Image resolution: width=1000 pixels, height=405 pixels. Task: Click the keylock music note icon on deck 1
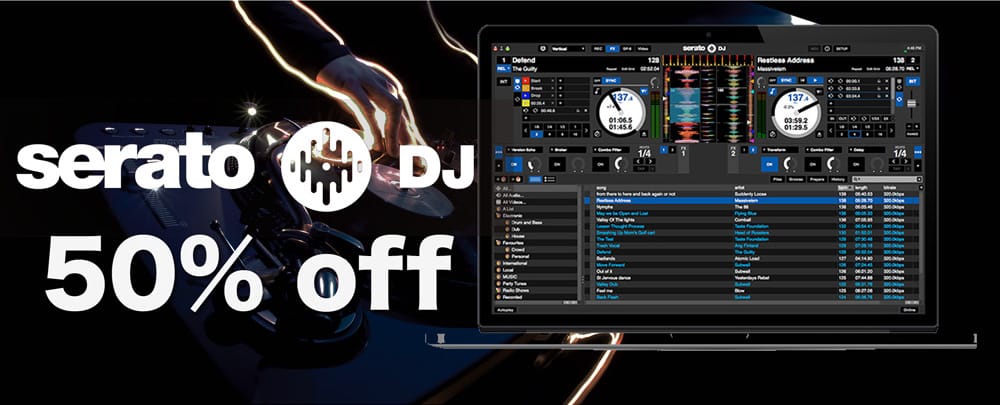coord(598,91)
